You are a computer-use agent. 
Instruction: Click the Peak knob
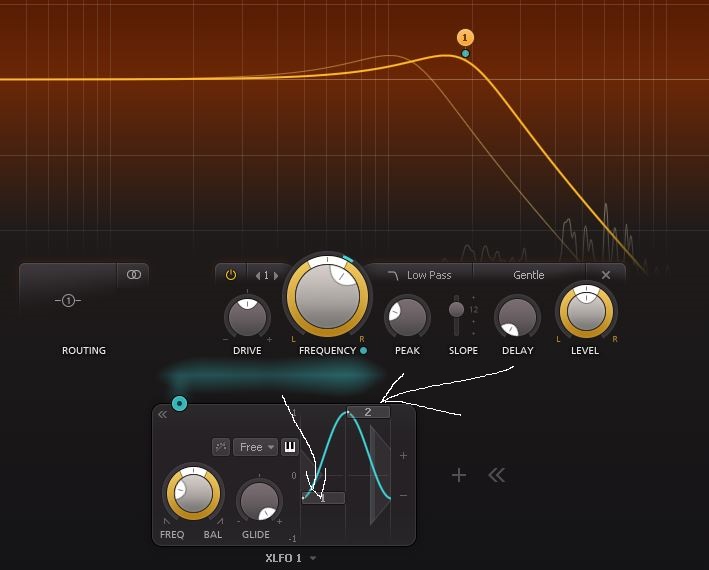click(x=407, y=317)
